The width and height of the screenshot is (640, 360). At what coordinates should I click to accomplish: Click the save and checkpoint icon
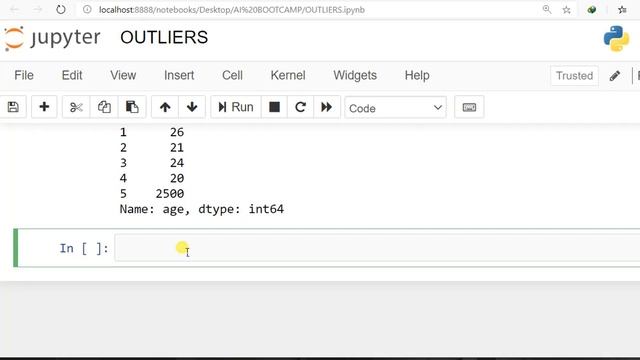pyautogui.click(x=13, y=107)
